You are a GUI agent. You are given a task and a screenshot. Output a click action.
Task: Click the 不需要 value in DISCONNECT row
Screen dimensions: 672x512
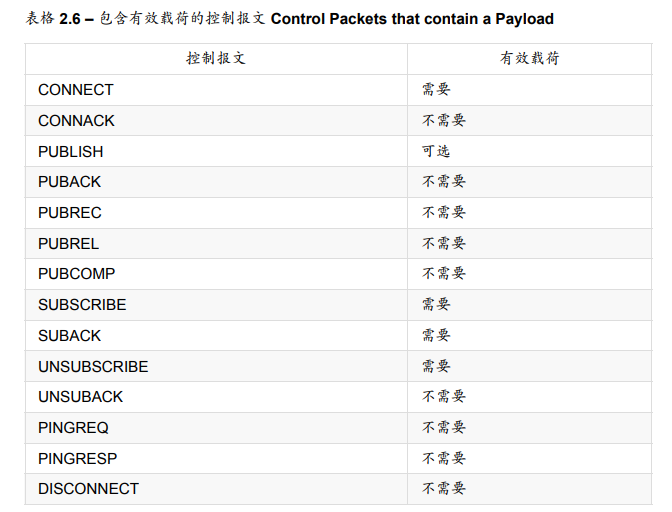(444, 489)
